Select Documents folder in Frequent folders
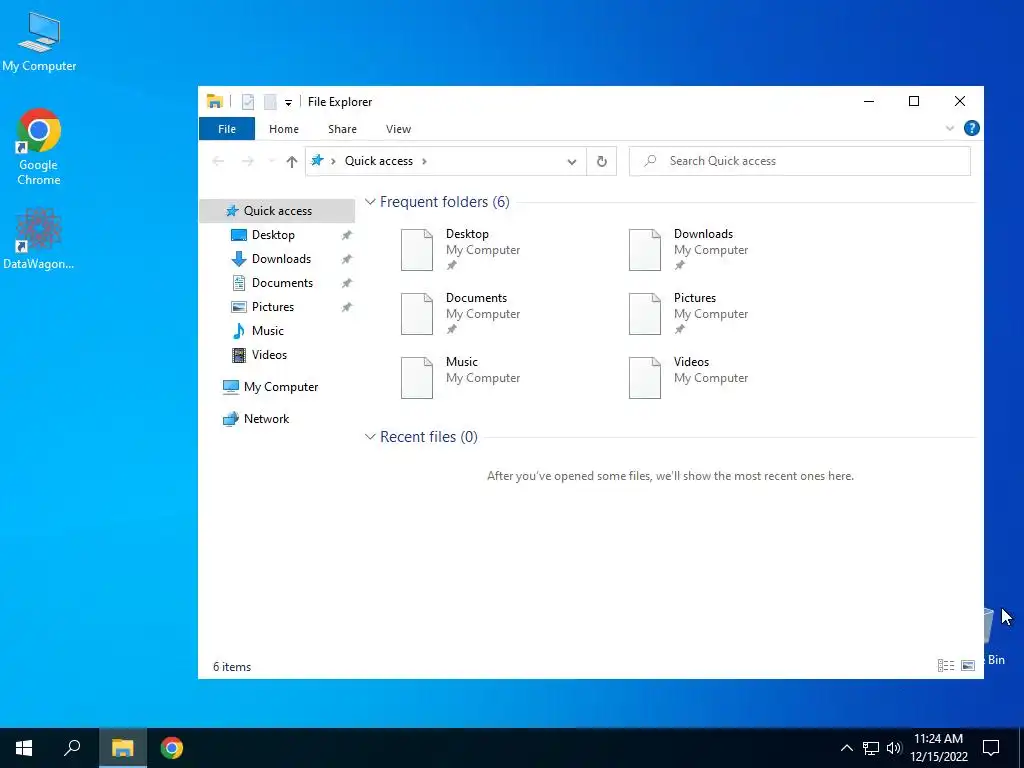1024x768 pixels. [x=460, y=313]
